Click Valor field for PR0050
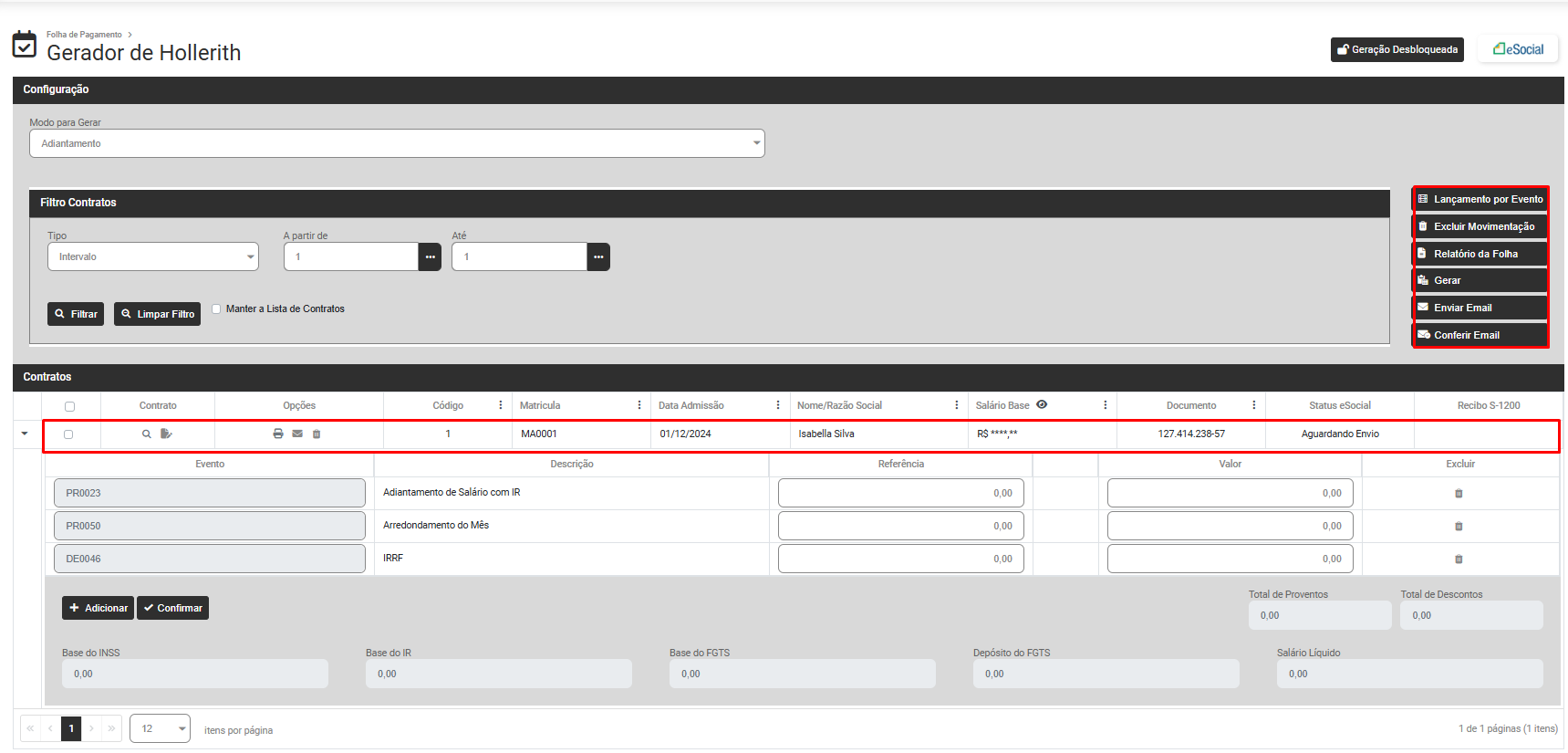The image size is (1568, 753). pos(1231,526)
